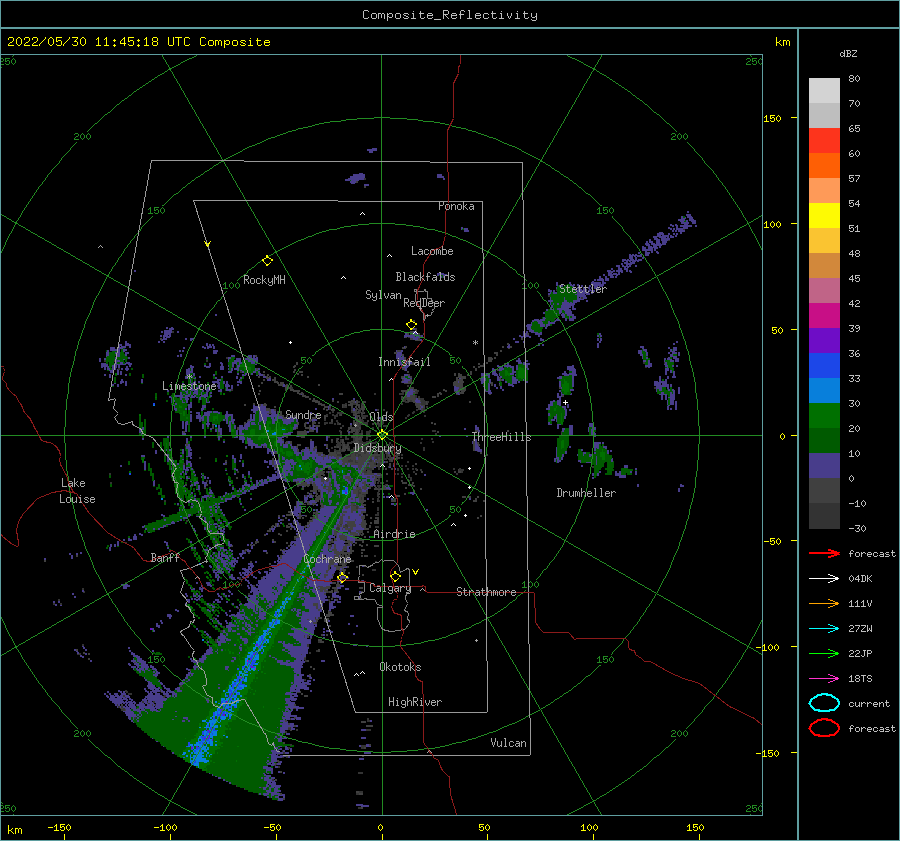Click the RedDeer city label
900x841 pixels.
[424, 303]
